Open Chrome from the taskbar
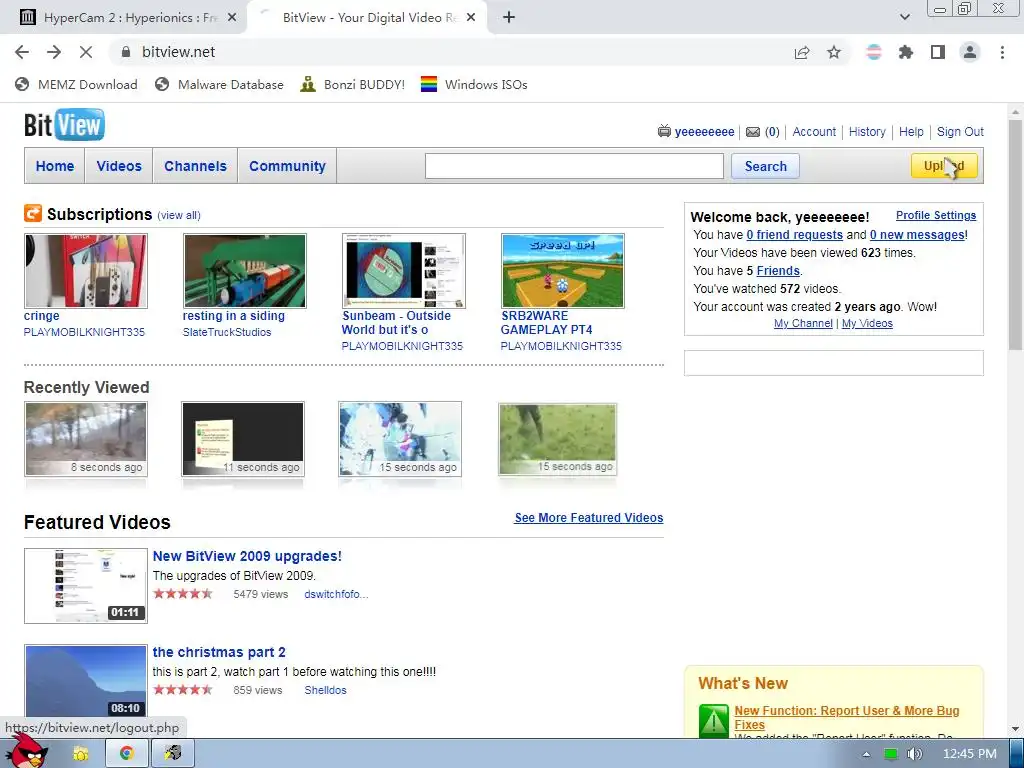The image size is (1024, 768). (x=127, y=754)
